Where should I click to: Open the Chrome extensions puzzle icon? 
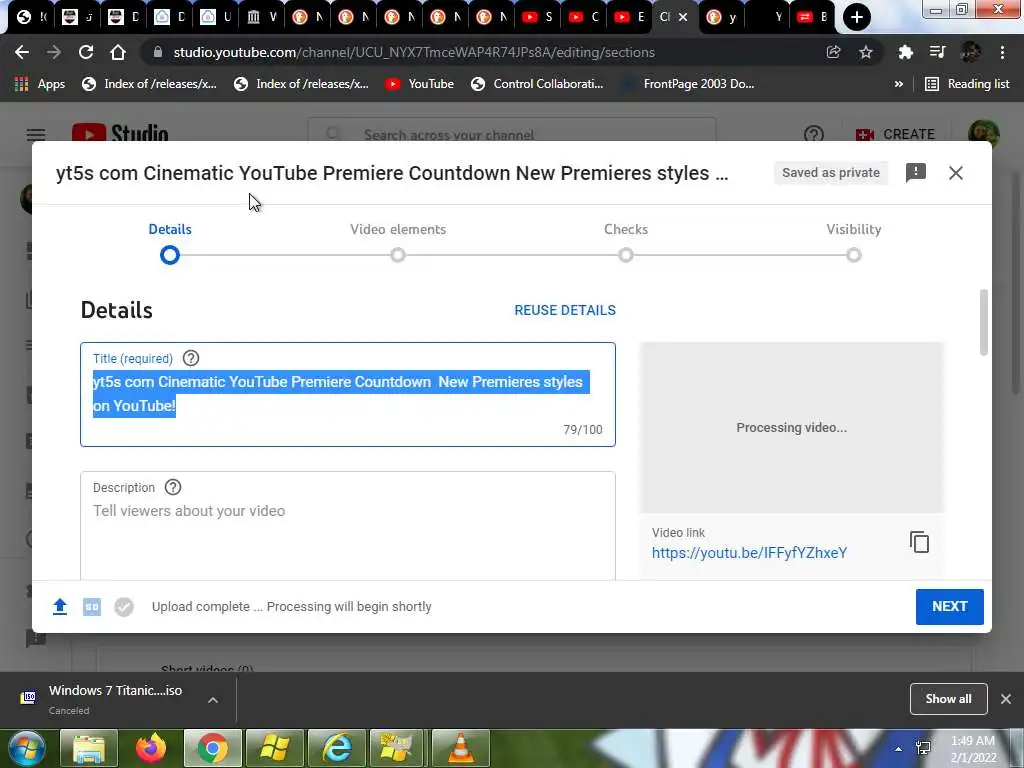(x=905, y=52)
